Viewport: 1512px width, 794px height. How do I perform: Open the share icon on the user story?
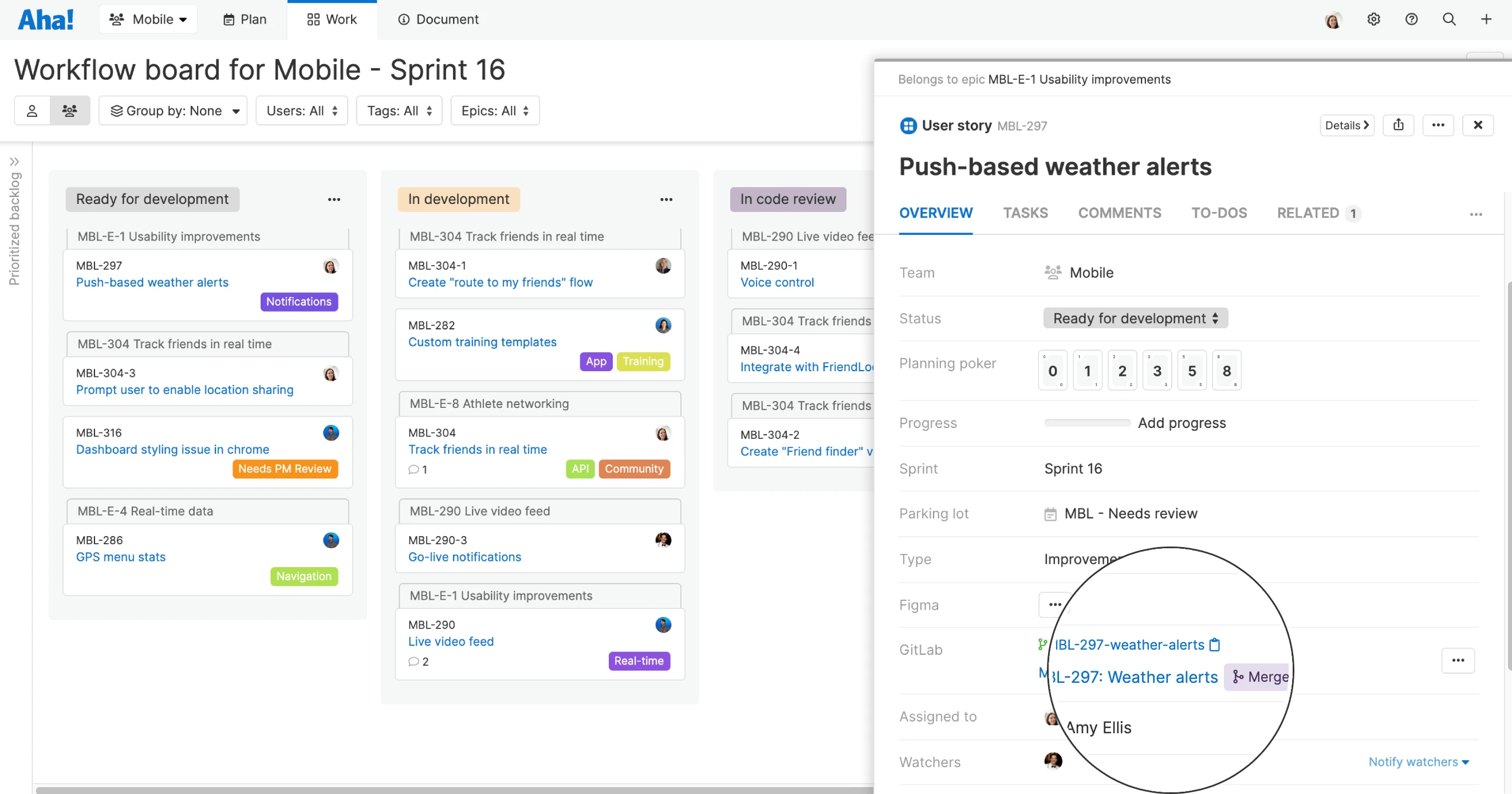[x=1399, y=125]
